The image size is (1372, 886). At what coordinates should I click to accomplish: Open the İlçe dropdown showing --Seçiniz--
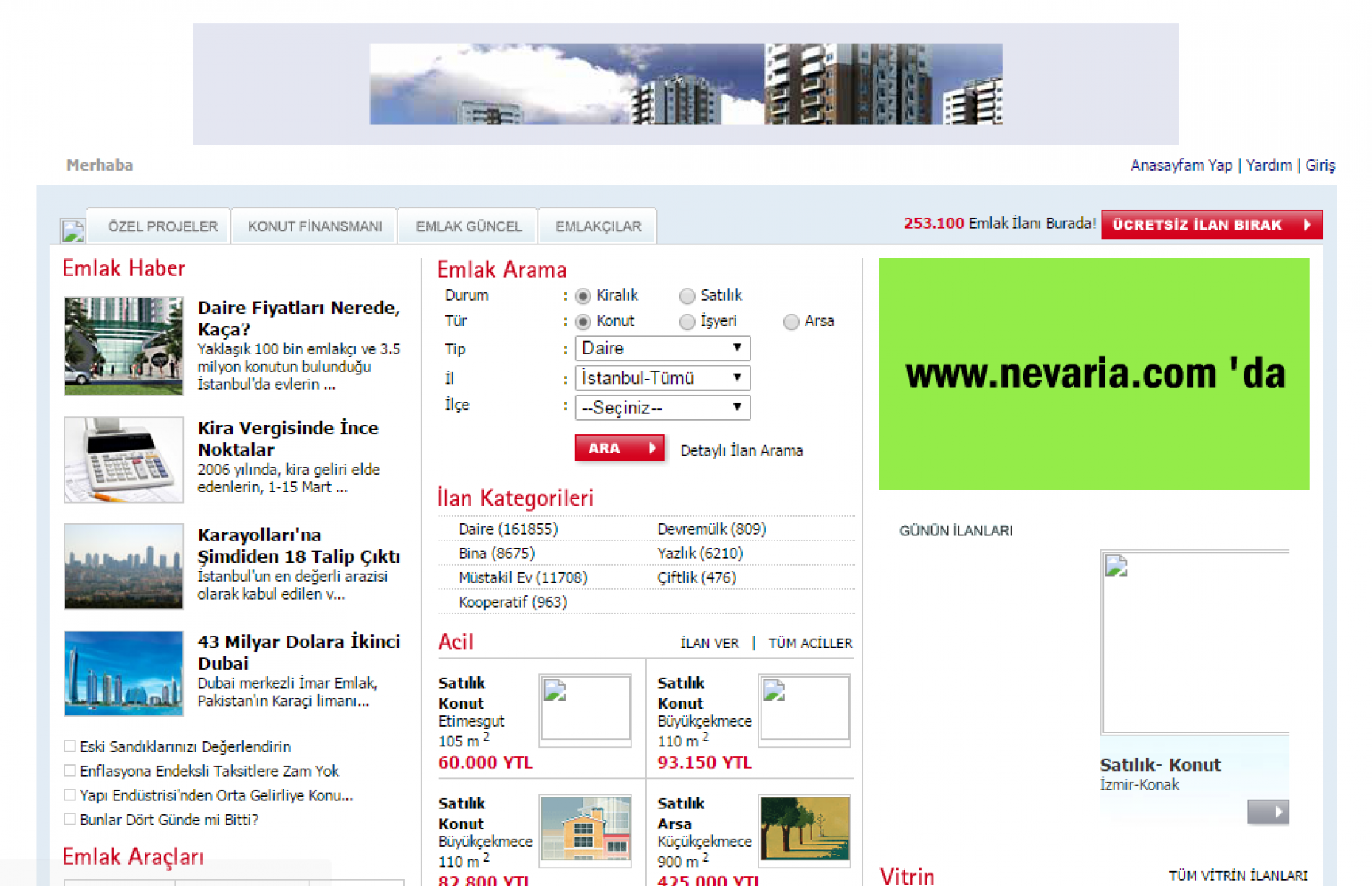click(662, 408)
